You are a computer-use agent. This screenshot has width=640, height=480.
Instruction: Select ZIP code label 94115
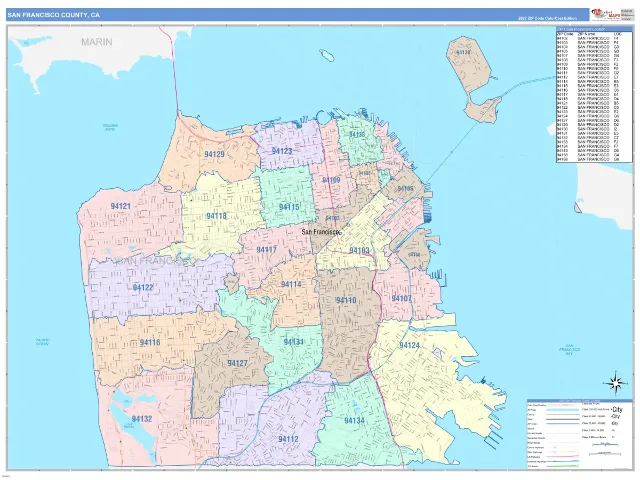(x=289, y=207)
